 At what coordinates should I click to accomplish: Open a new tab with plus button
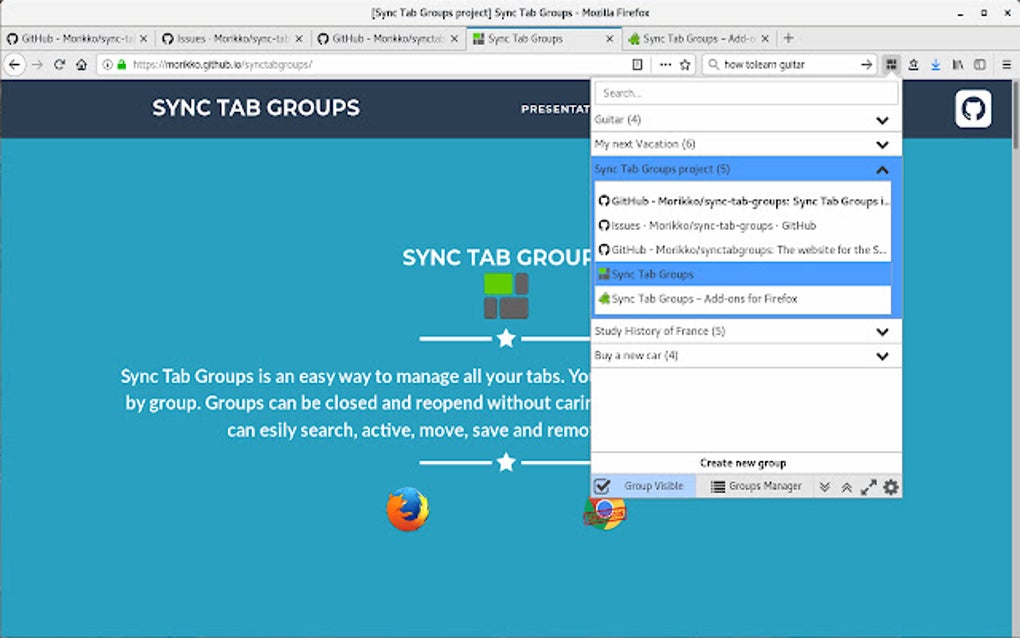point(788,38)
